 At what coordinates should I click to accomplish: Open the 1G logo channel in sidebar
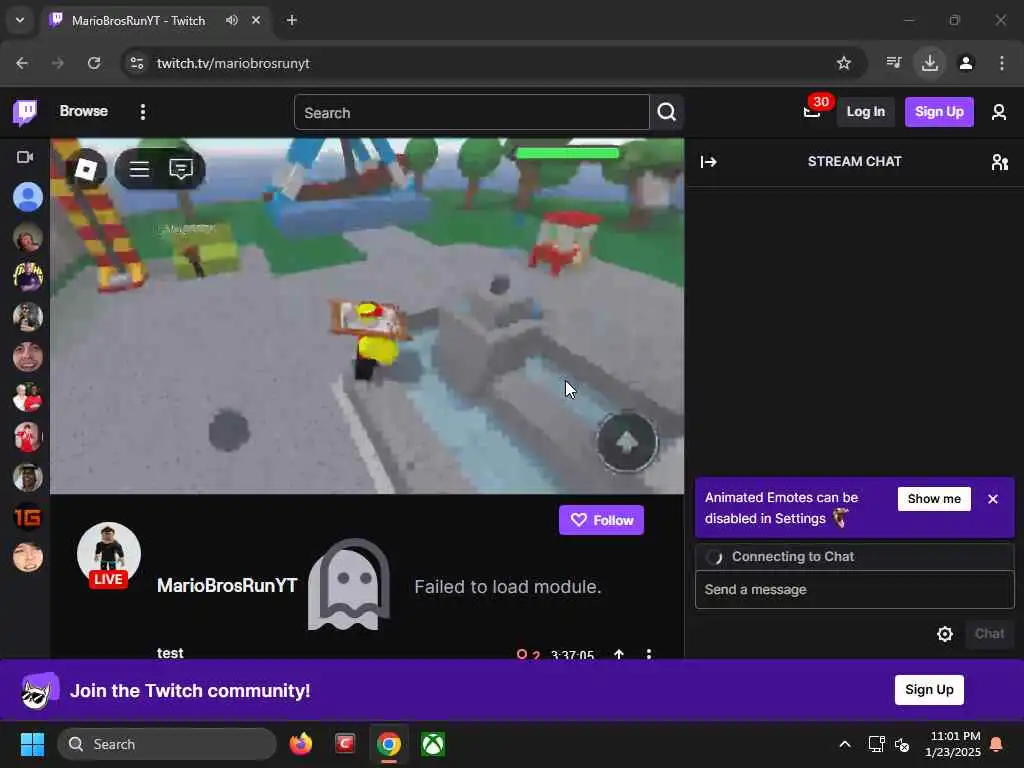[x=27, y=517]
